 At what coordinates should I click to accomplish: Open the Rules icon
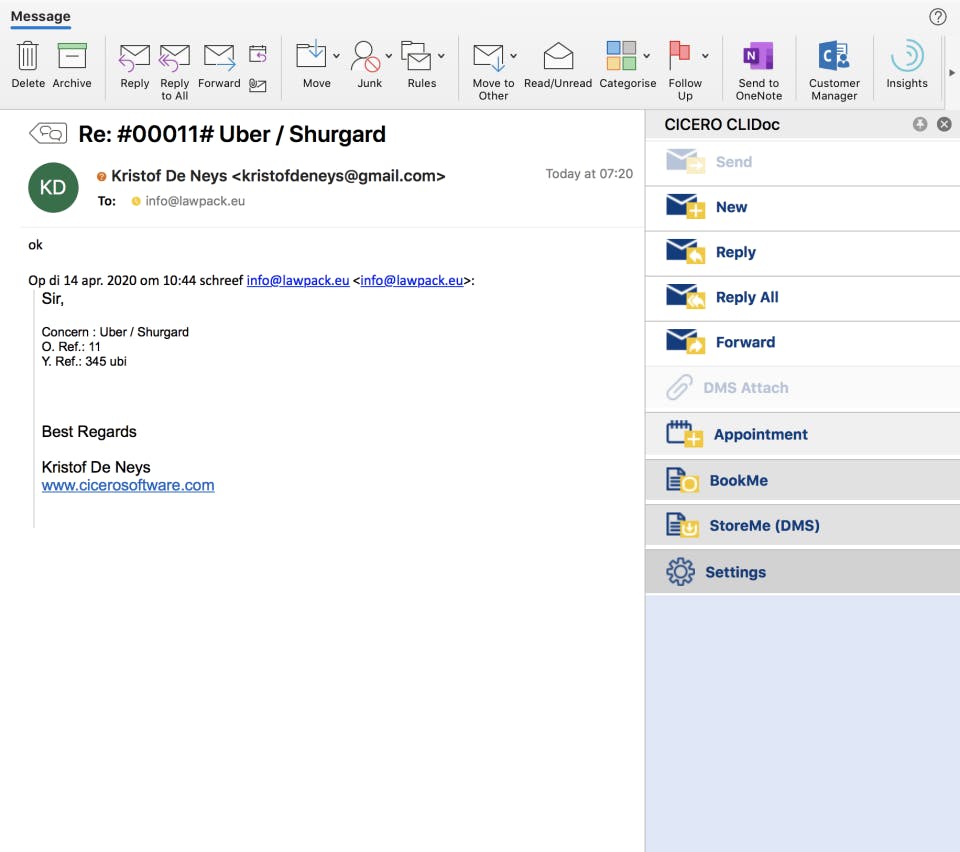click(416, 56)
